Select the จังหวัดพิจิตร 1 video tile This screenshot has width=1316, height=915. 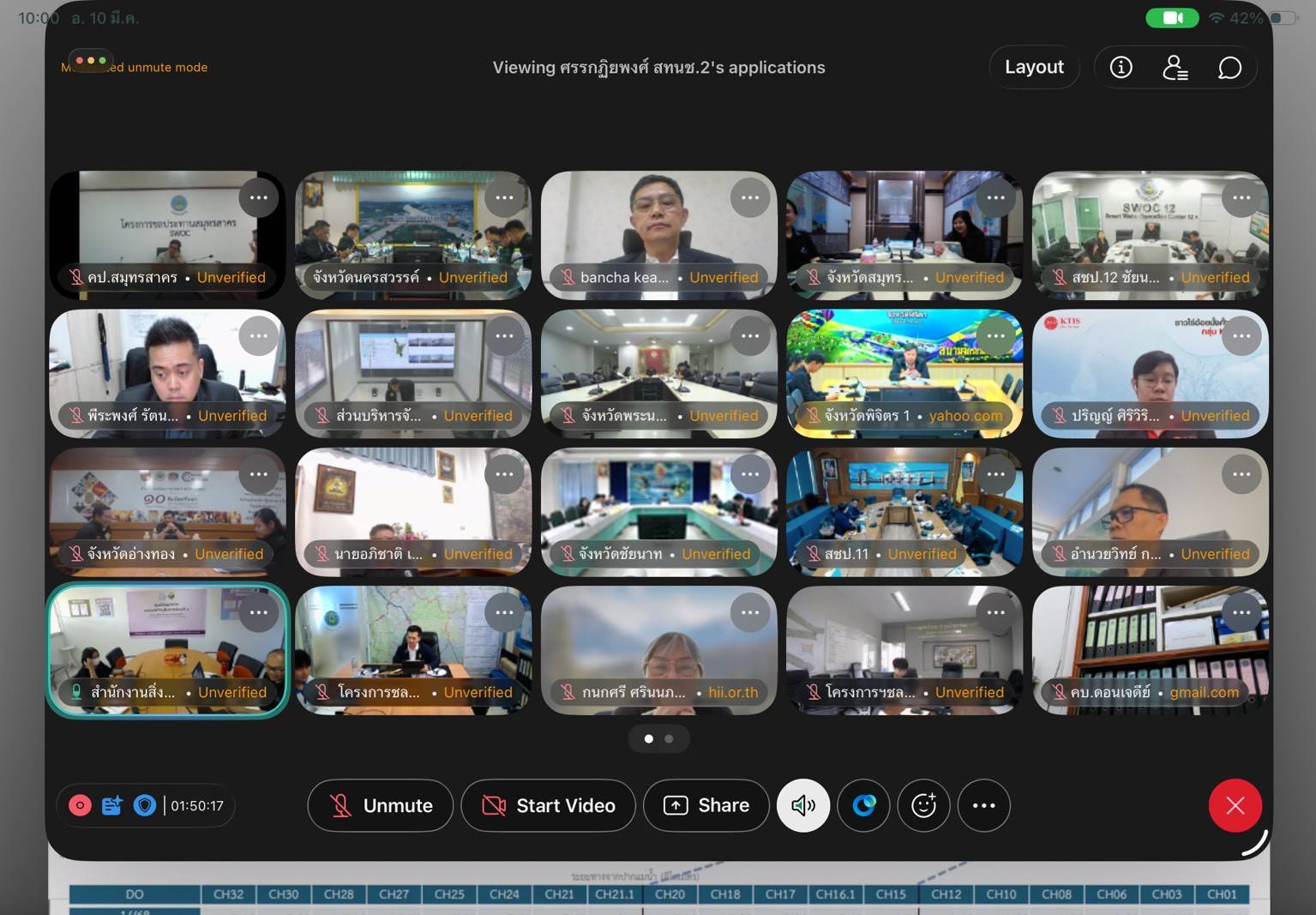coord(904,369)
